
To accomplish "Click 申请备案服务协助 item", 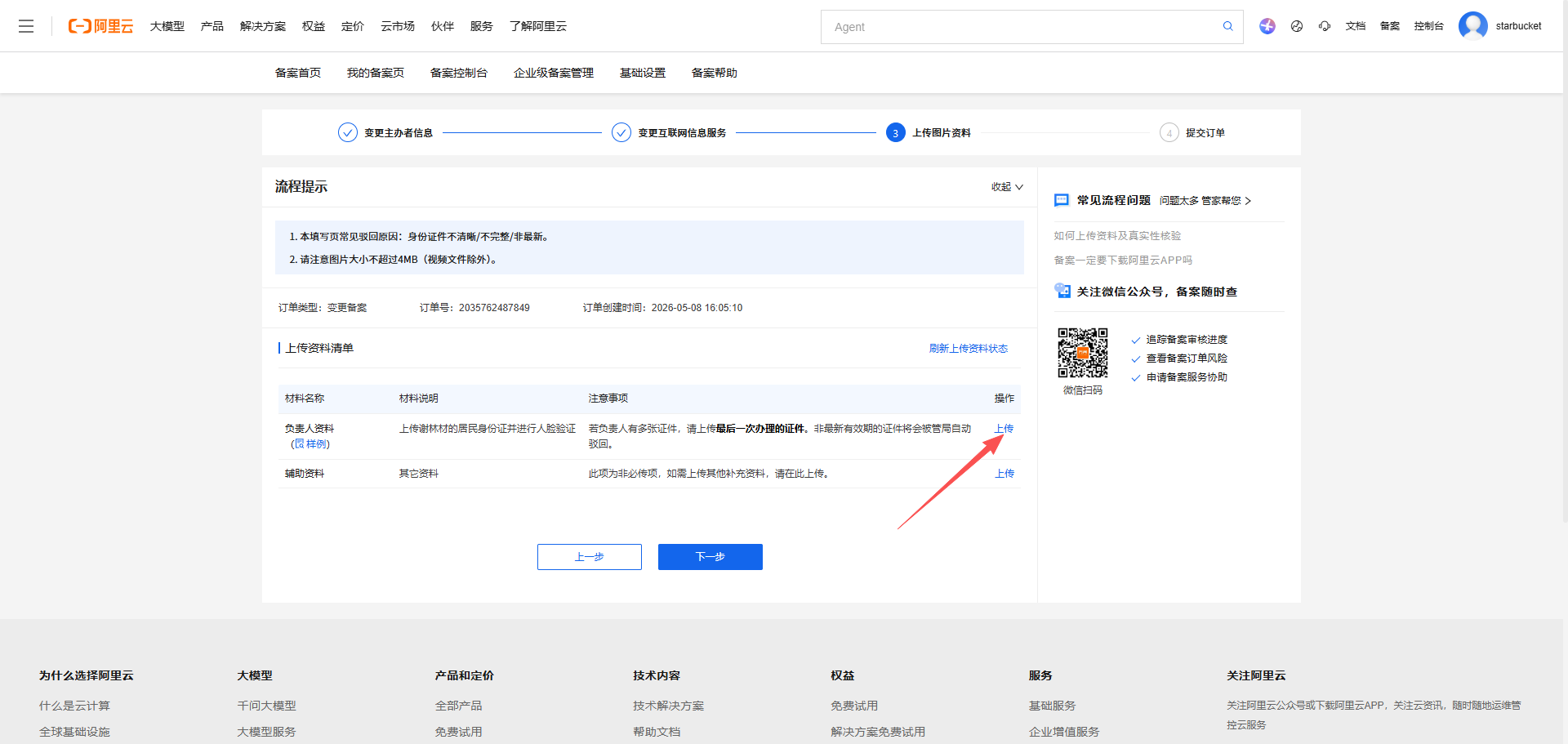I will click(x=1187, y=377).
